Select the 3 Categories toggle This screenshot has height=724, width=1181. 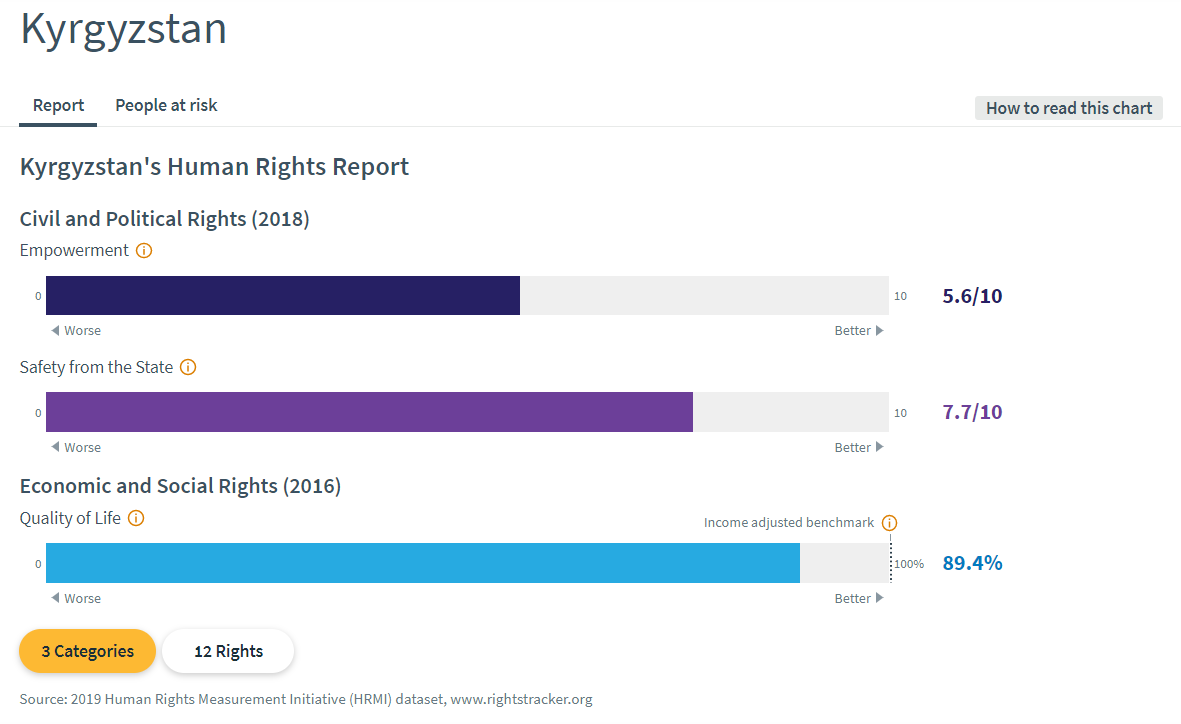[x=87, y=651]
